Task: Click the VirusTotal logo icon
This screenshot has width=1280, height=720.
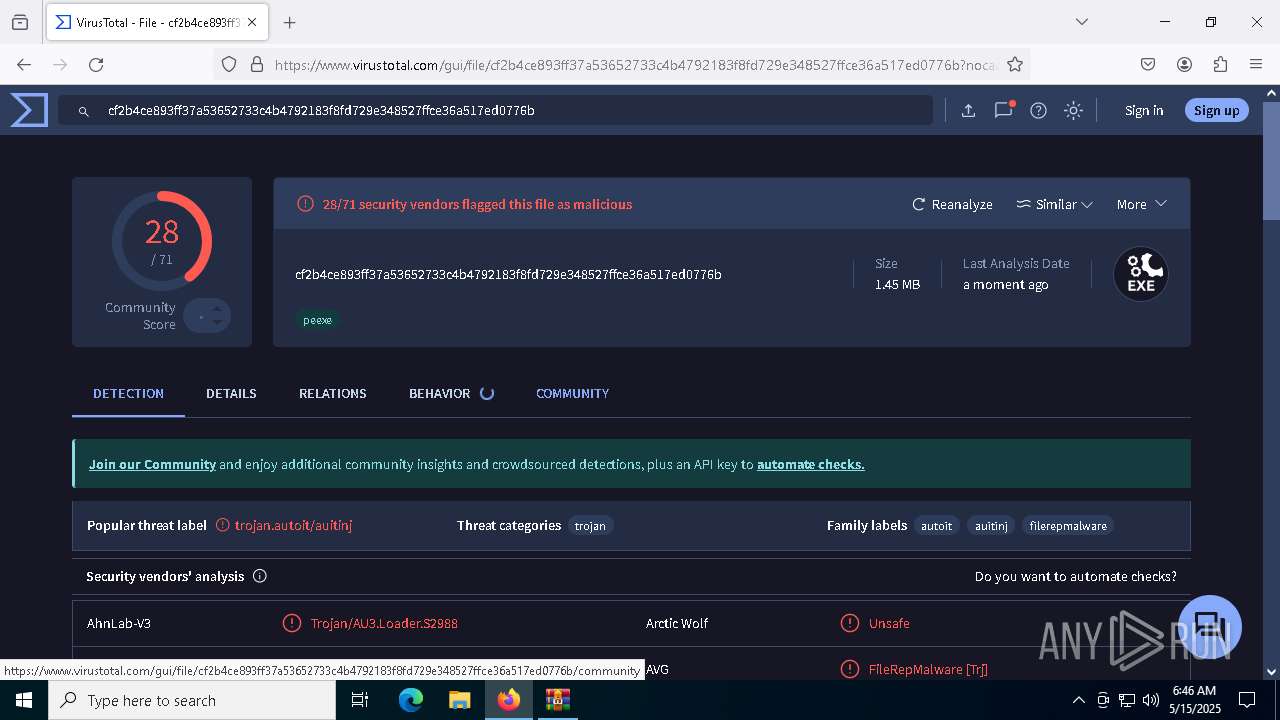Action: 29,110
